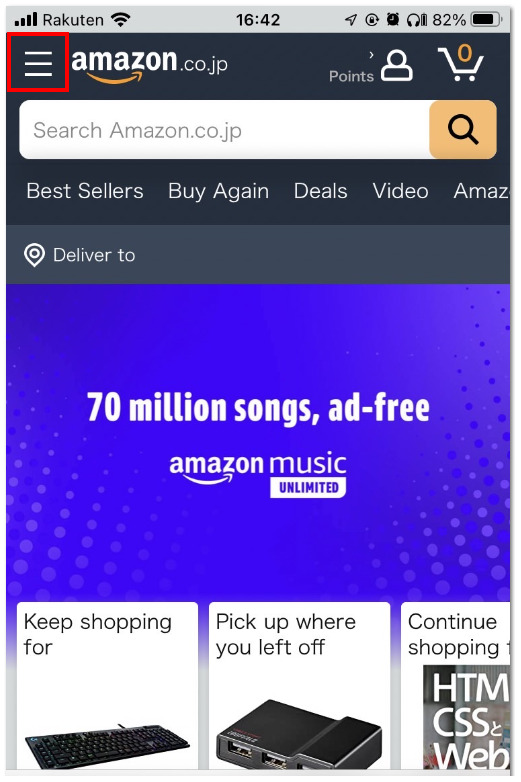Switch to the Video tab
This screenshot has width=521, height=782.
(x=400, y=191)
